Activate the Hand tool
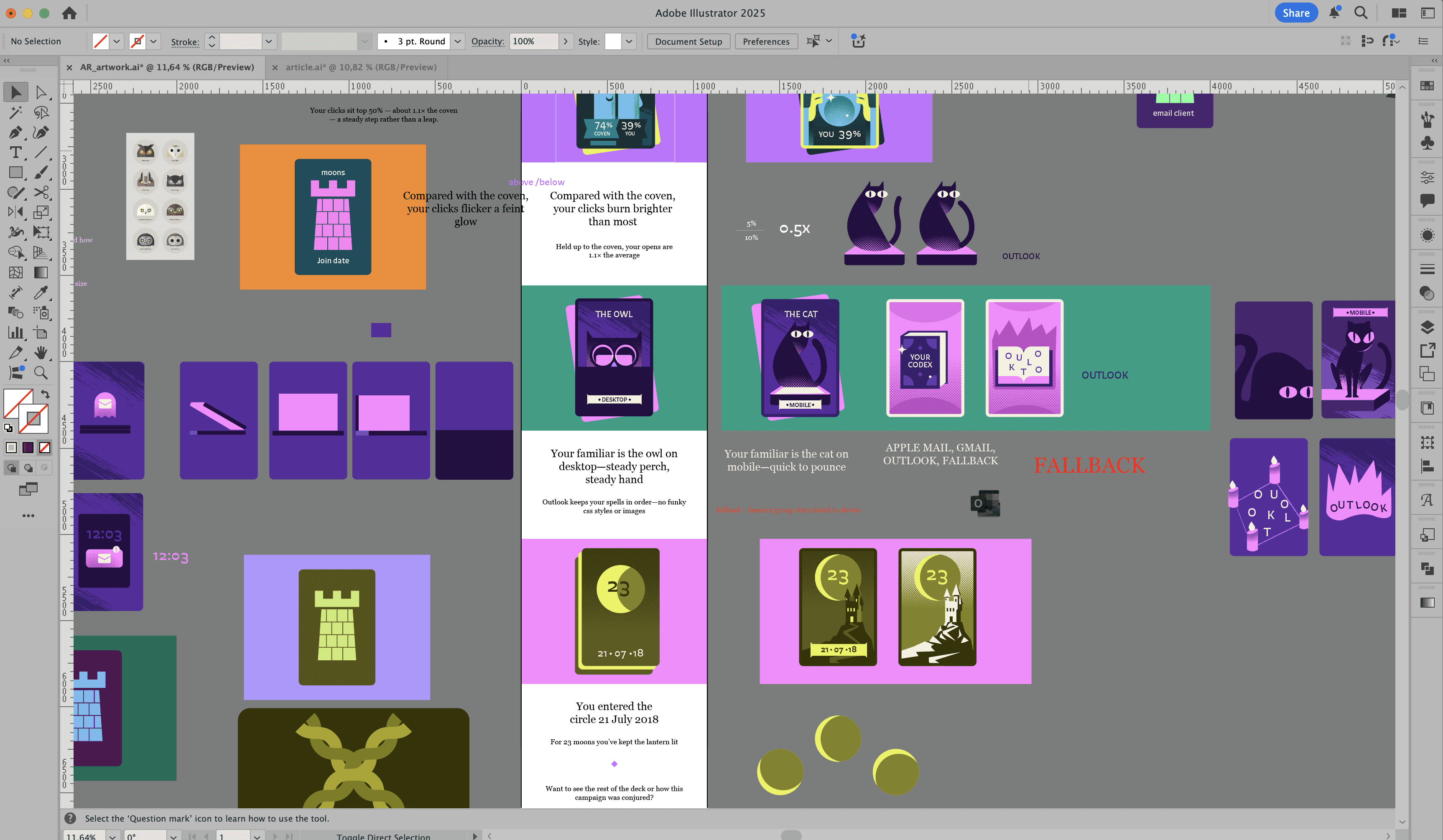 pyautogui.click(x=41, y=353)
